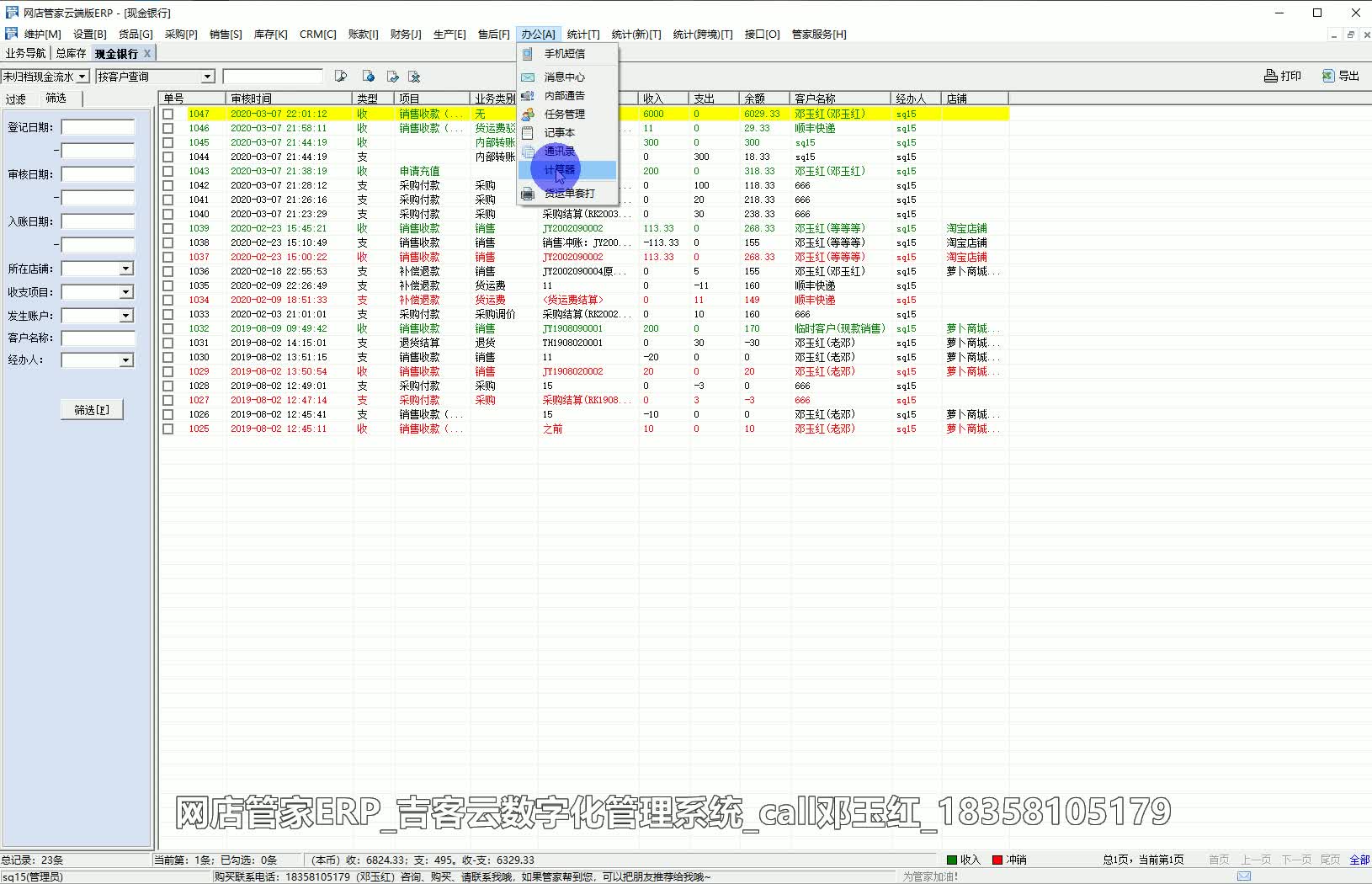Check the checkbox for record 1047

click(168, 114)
